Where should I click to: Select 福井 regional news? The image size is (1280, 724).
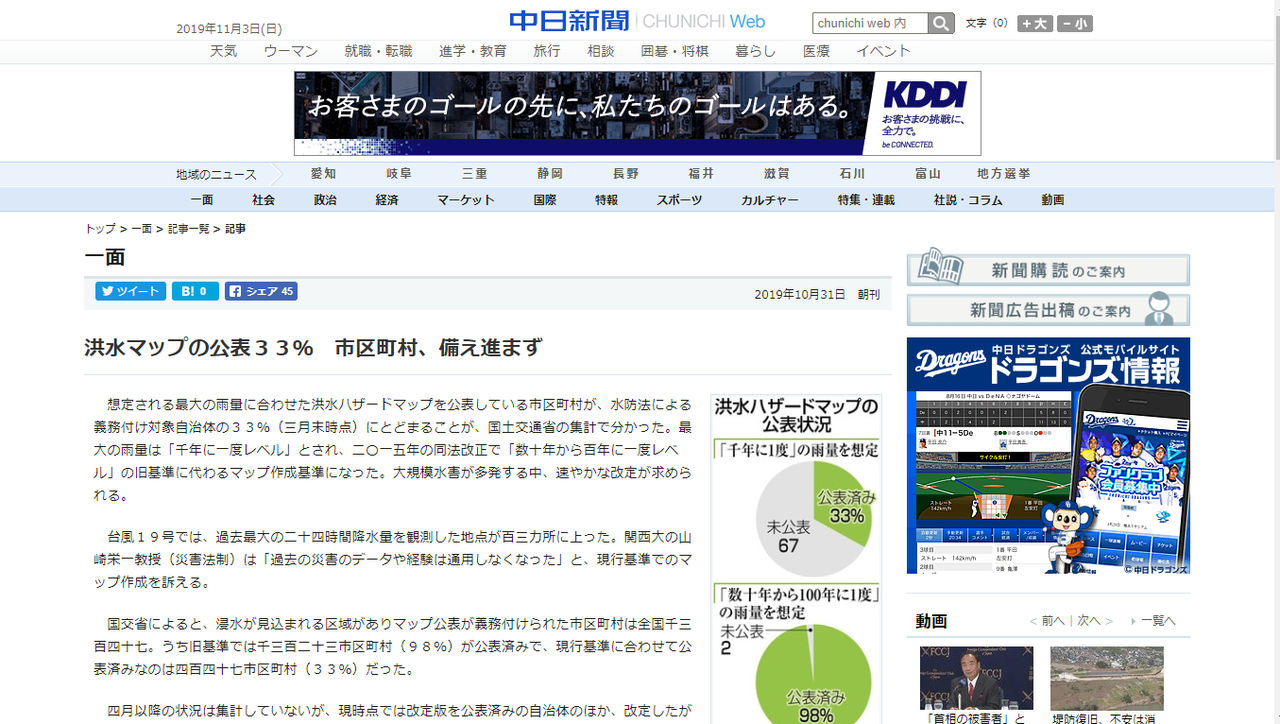(701, 174)
